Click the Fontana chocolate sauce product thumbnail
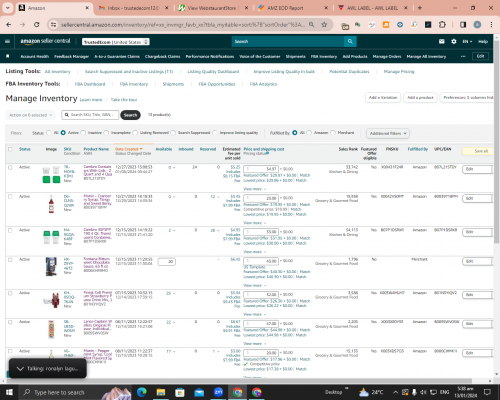The image size is (500, 400). coord(51,267)
